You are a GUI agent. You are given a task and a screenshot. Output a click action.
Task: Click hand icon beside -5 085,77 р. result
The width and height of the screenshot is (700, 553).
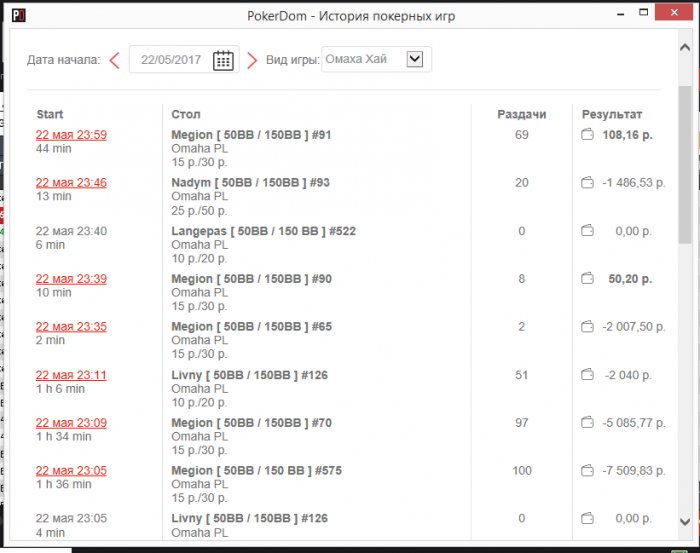(x=589, y=423)
